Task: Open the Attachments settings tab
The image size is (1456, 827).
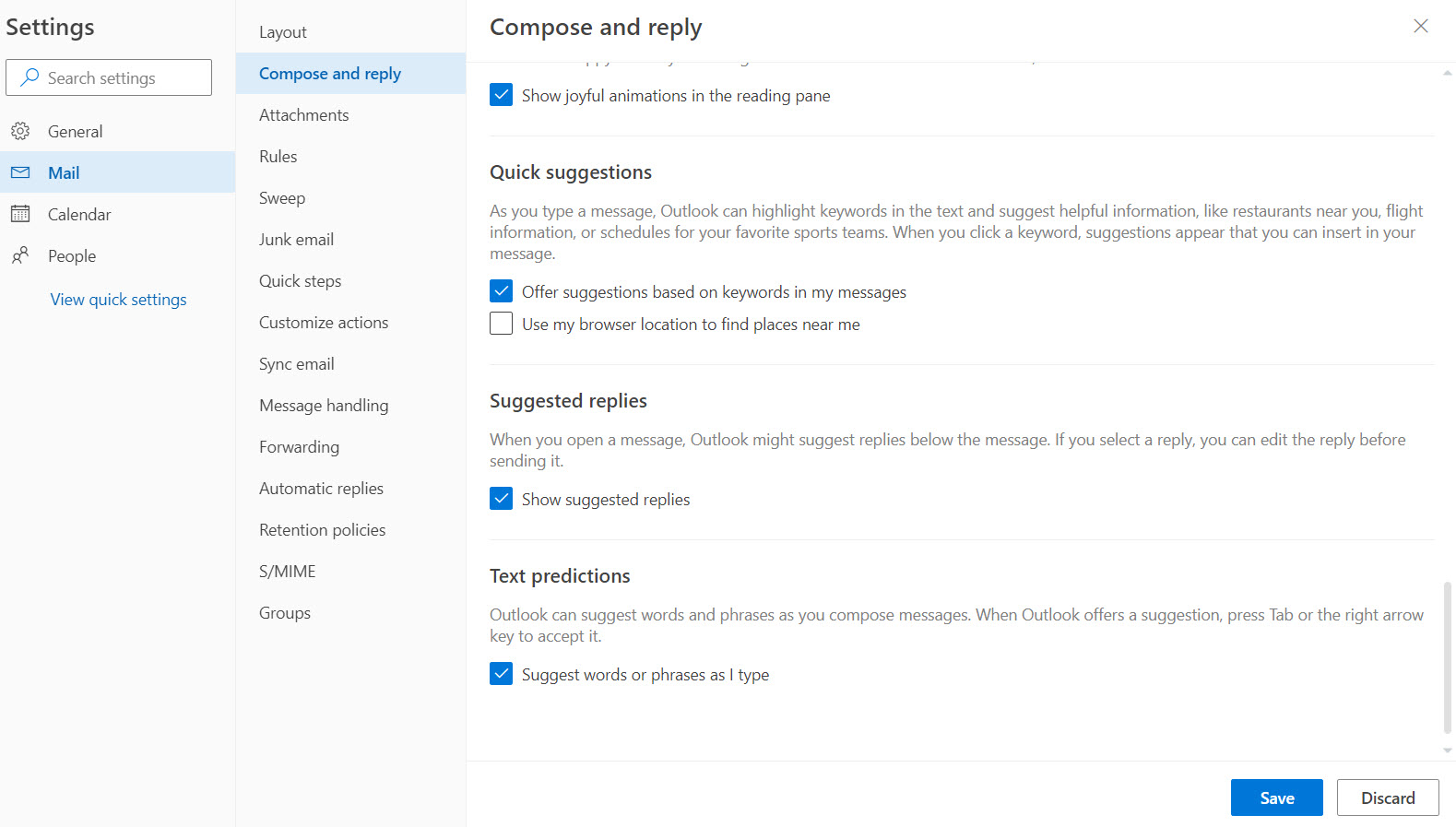Action: point(303,115)
